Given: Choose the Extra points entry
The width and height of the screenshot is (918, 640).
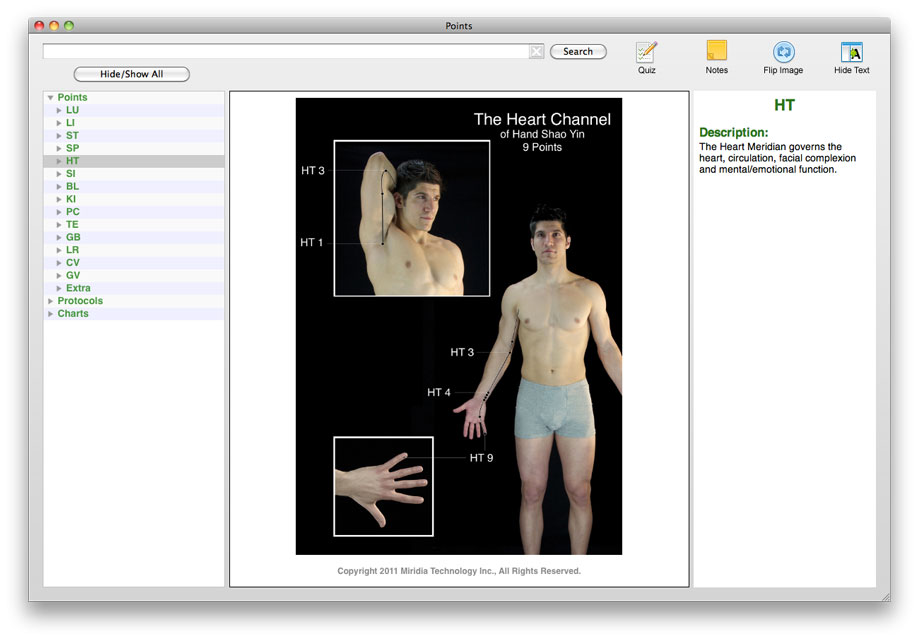Looking at the screenshot, I should coord(78,289).
